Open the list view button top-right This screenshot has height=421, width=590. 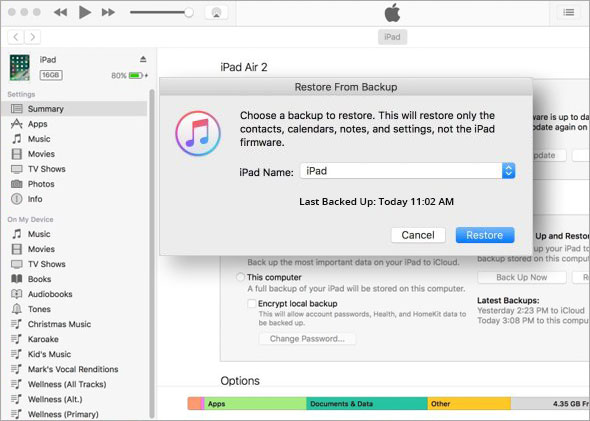point(569,12)
